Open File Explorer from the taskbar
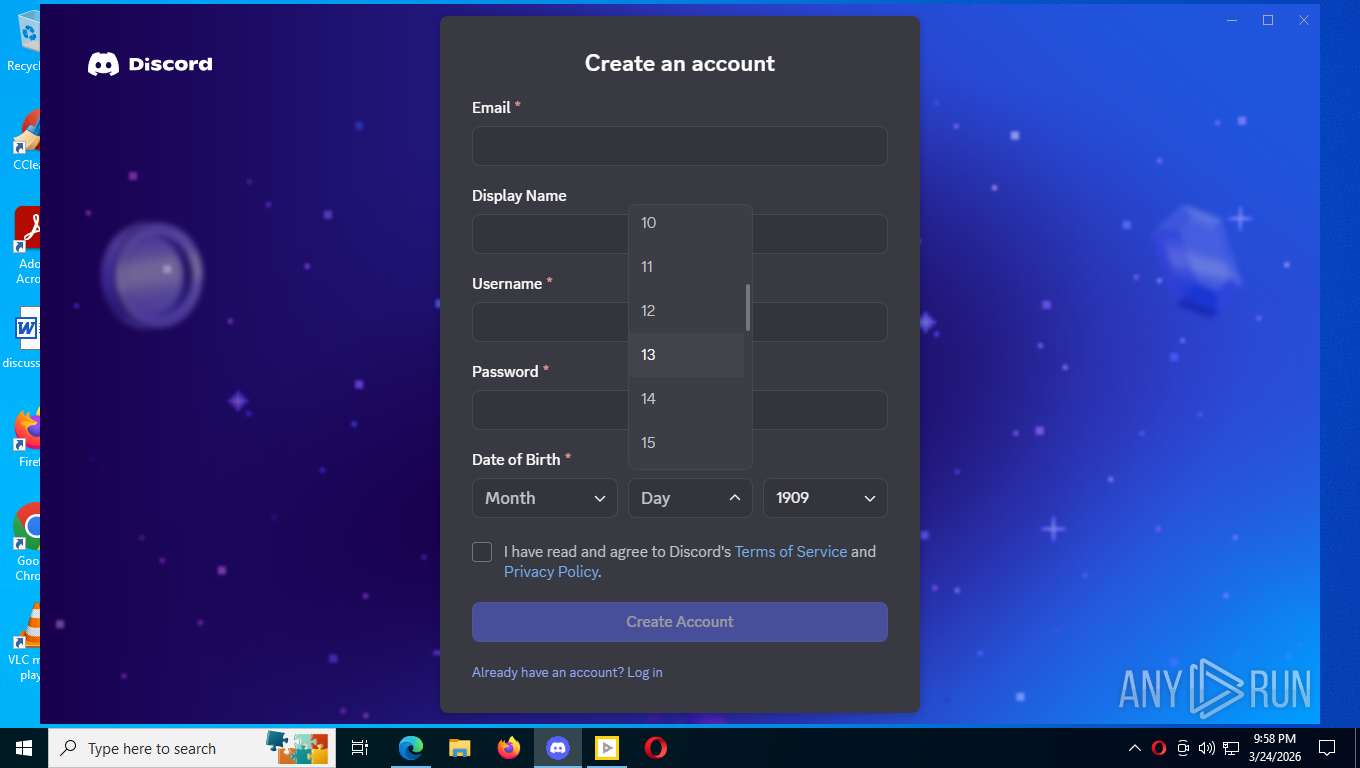The height and width of the screenshot is (768, 1360). point(459,748)
